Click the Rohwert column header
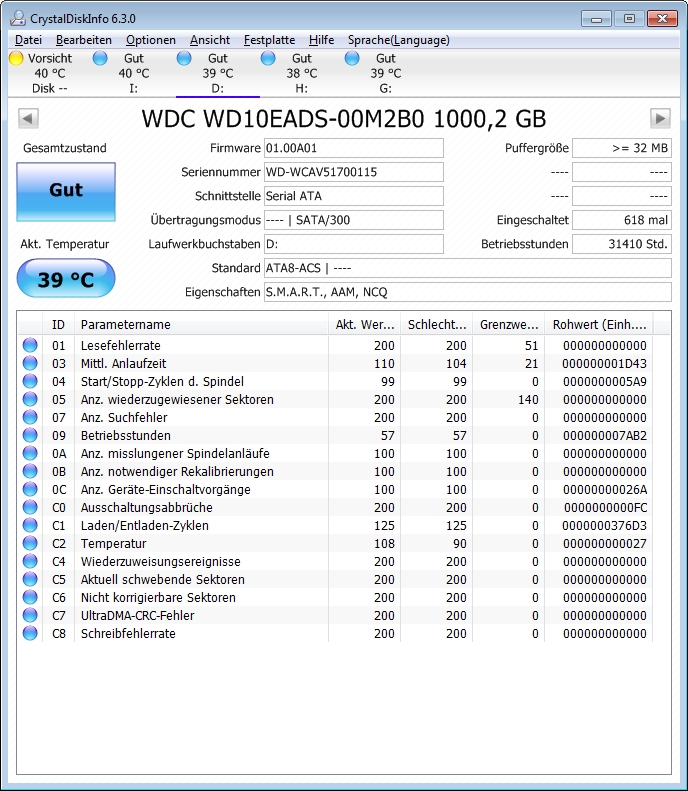 pos(599,324)
